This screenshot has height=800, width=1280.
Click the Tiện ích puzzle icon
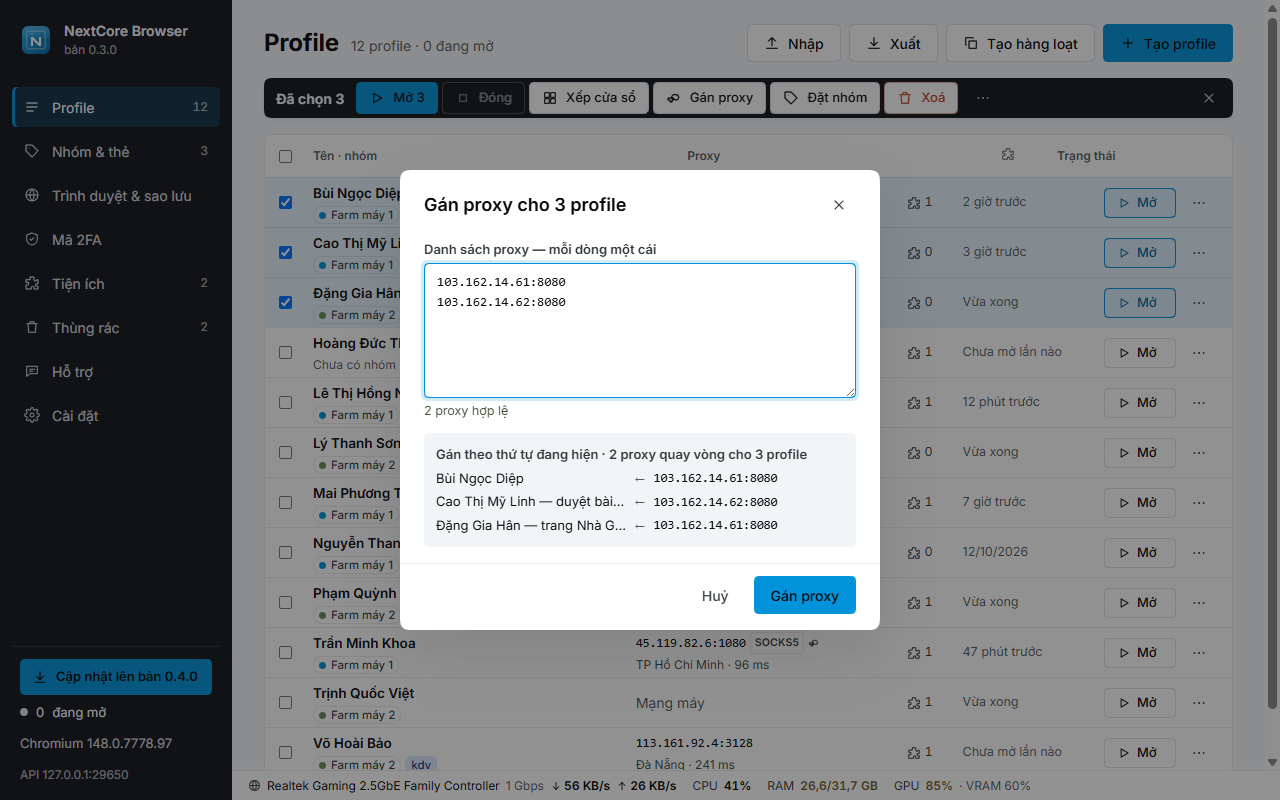32,283
